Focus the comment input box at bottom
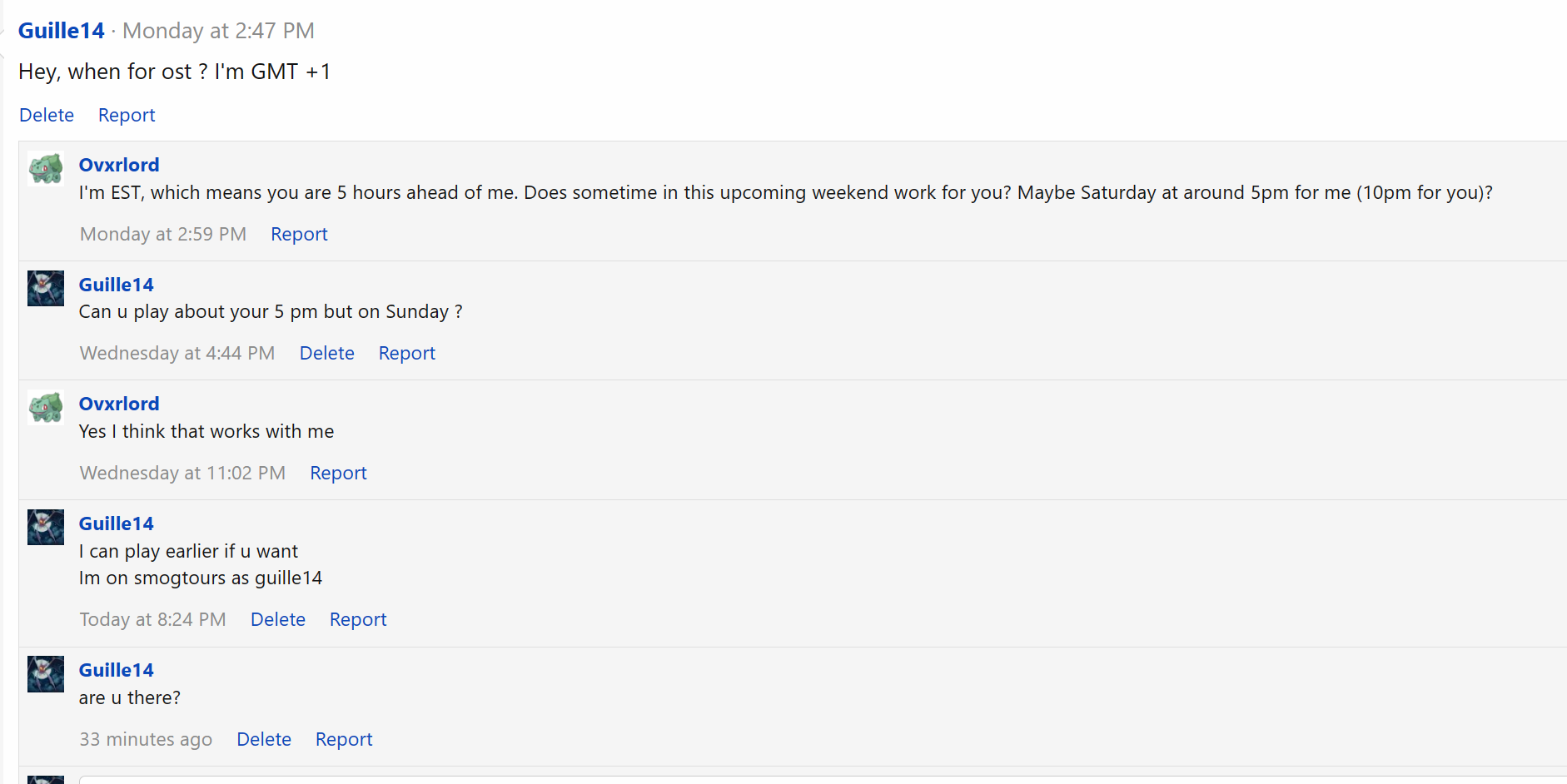This screenshot has height=784, width=1567. pos(823,780)
